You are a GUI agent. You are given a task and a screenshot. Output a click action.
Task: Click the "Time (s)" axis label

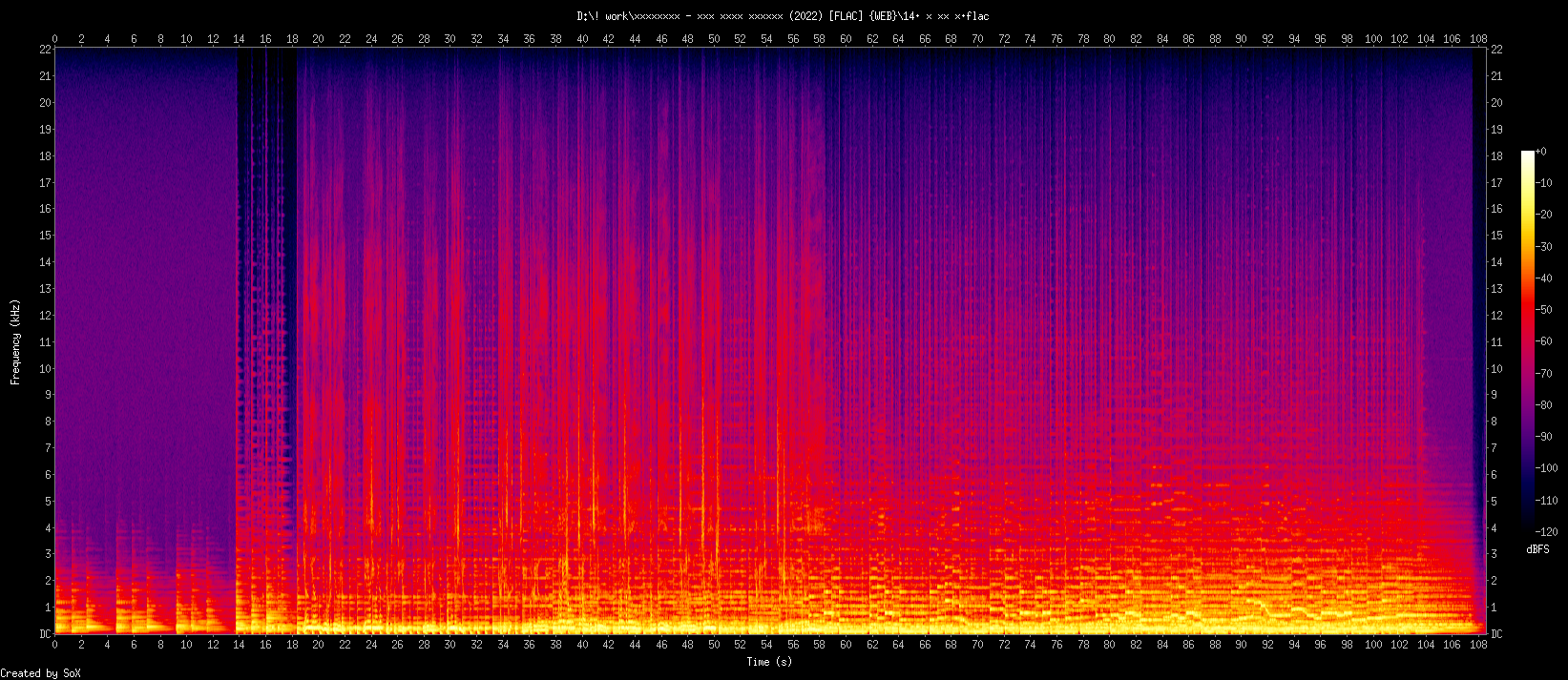(x=769, y=662)
